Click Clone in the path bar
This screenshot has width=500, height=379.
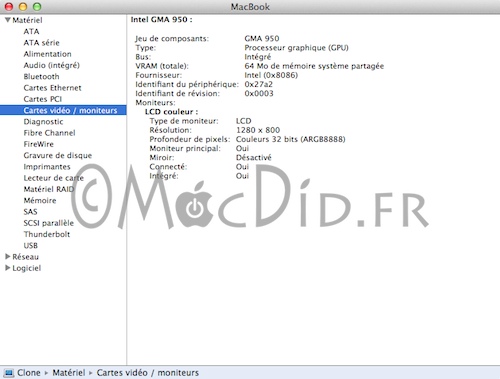pyautogui.click(x=29, y=373)
